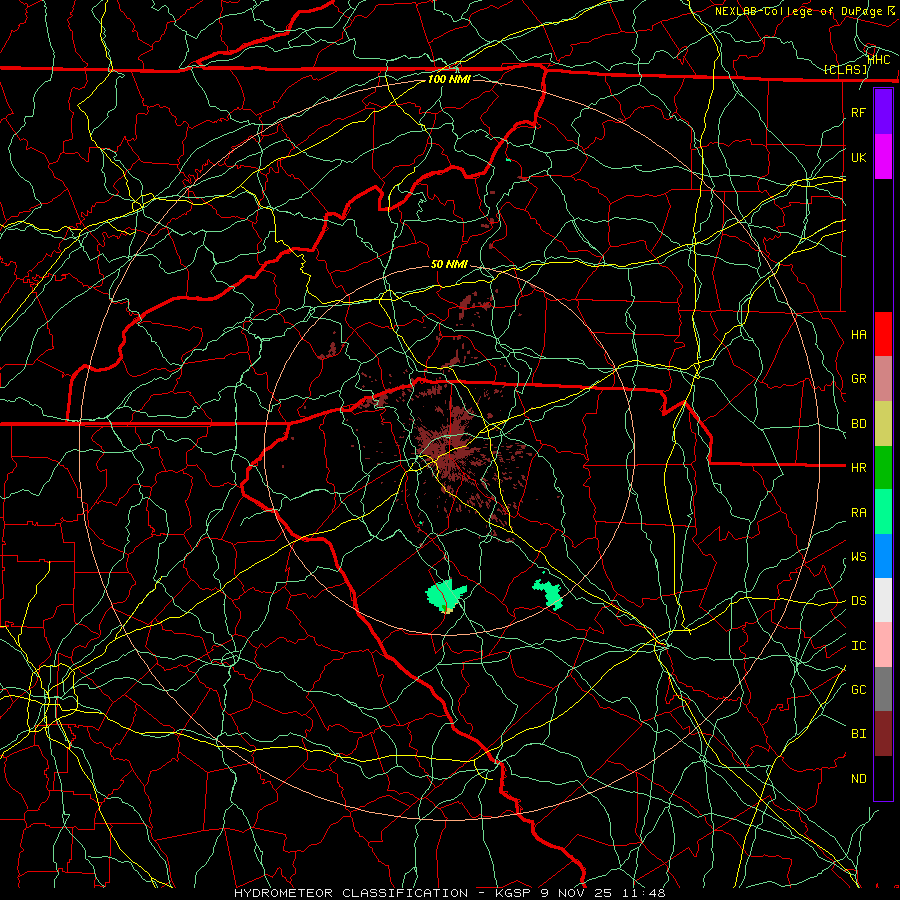This screenshot has width=900, height=900.
Task: Click the brown BI legend swatch
Action: [x=883, y=734]
